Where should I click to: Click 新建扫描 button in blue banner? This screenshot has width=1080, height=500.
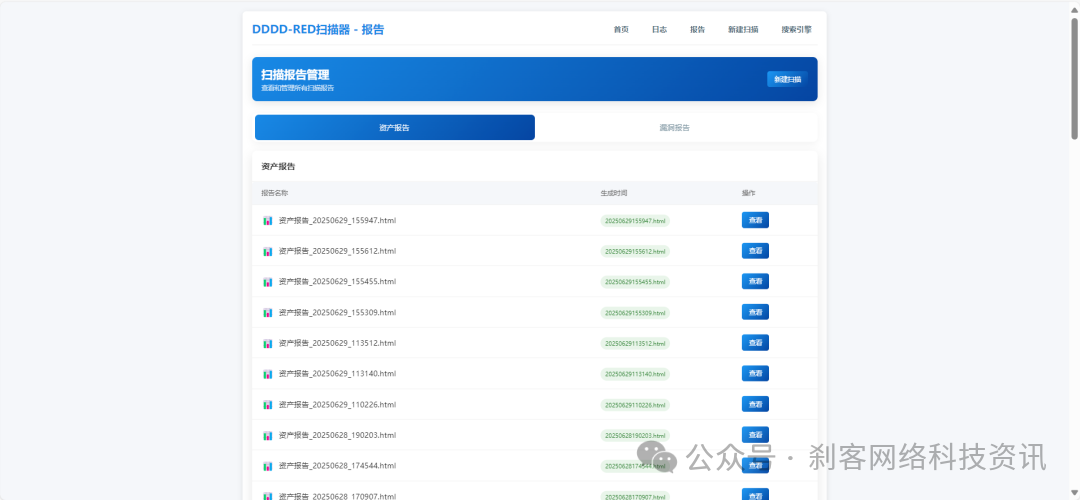tap(787, 79)
